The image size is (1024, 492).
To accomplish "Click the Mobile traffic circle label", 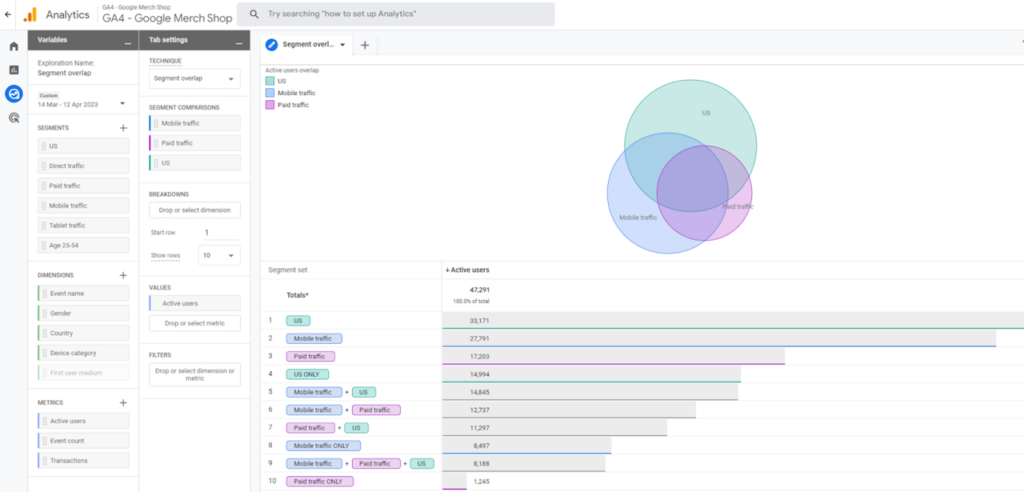I will coord(638,218).
